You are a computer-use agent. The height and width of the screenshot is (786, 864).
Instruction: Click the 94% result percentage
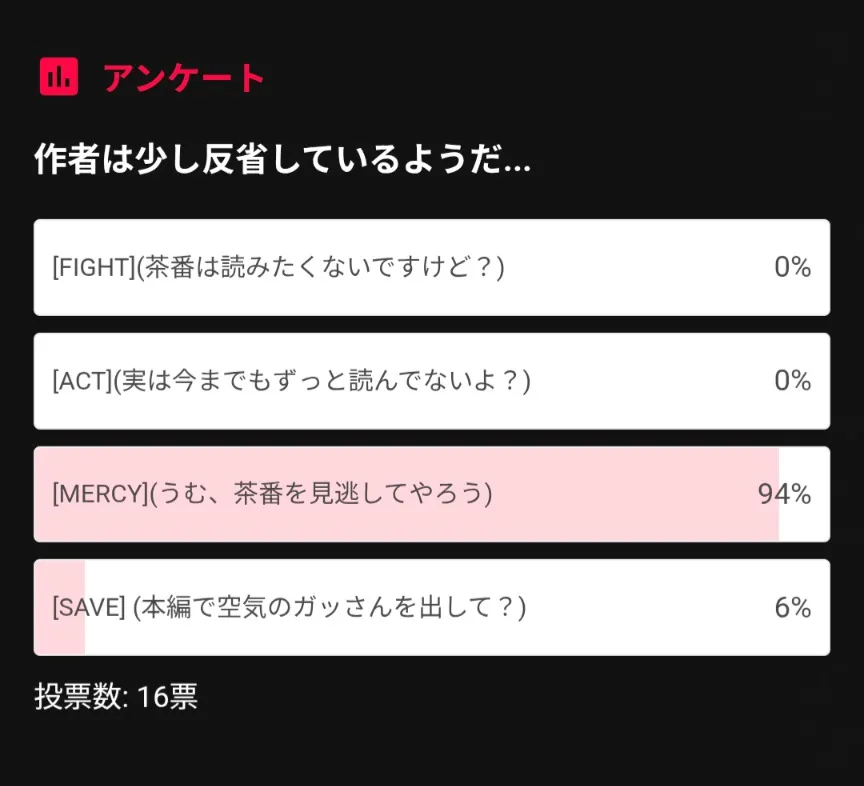(784, 494)
